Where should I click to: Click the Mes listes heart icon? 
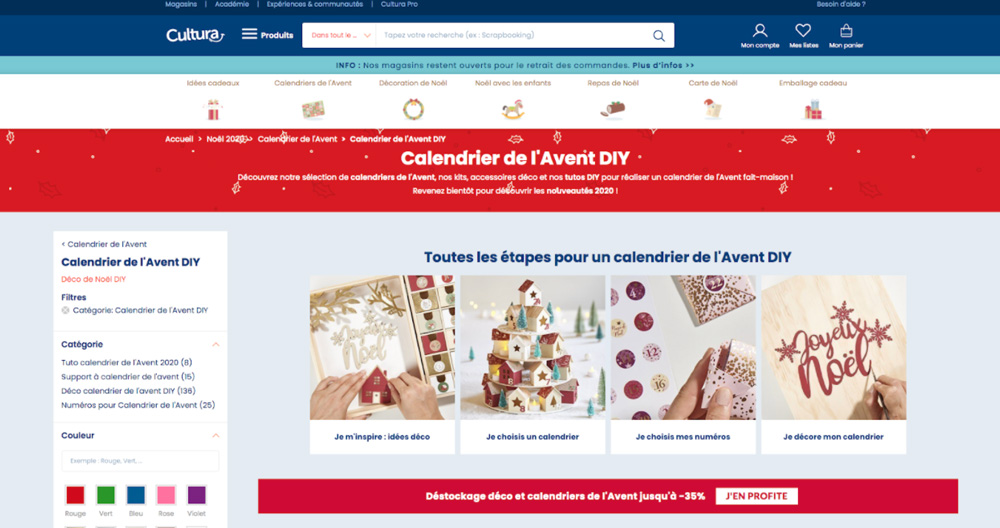click(803, 31)
